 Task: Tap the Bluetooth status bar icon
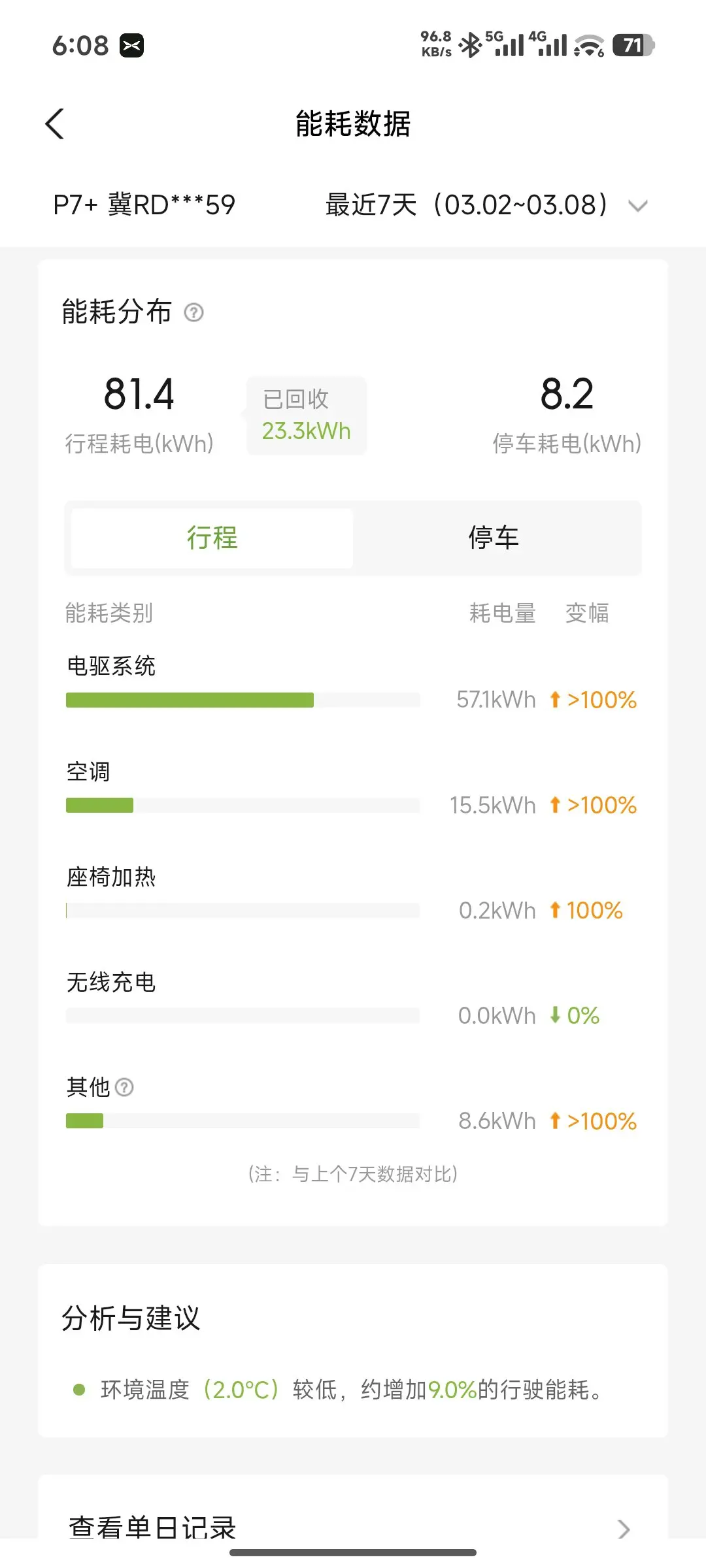[470, 45]
